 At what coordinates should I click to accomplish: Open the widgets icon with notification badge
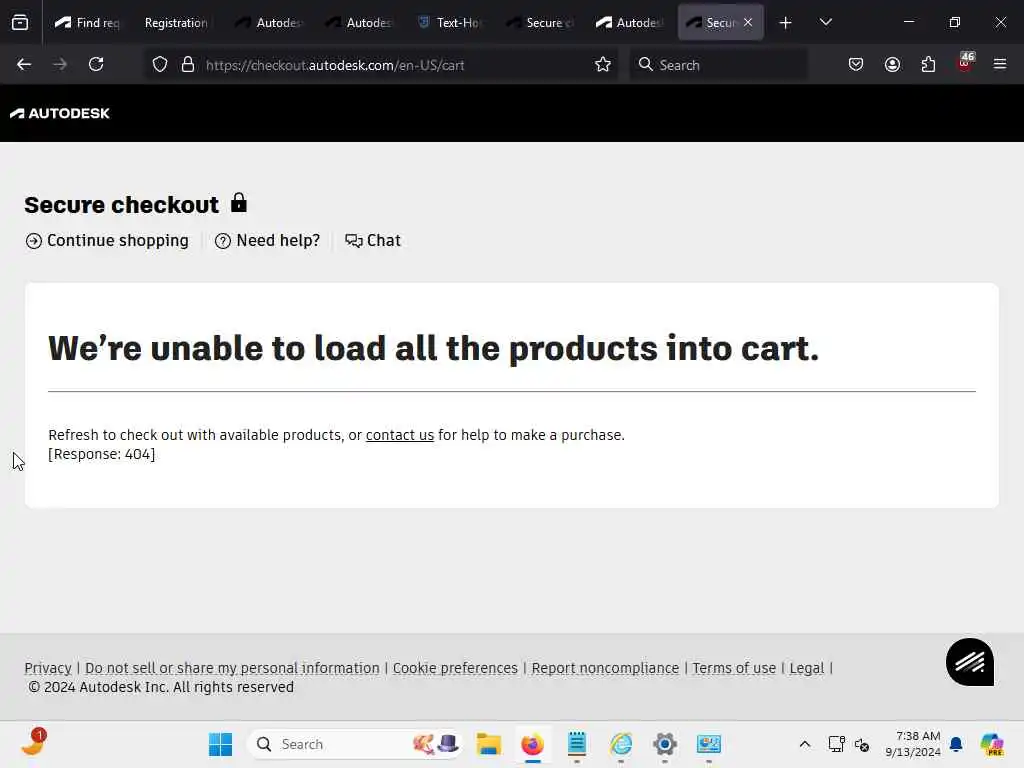[33, 743]
